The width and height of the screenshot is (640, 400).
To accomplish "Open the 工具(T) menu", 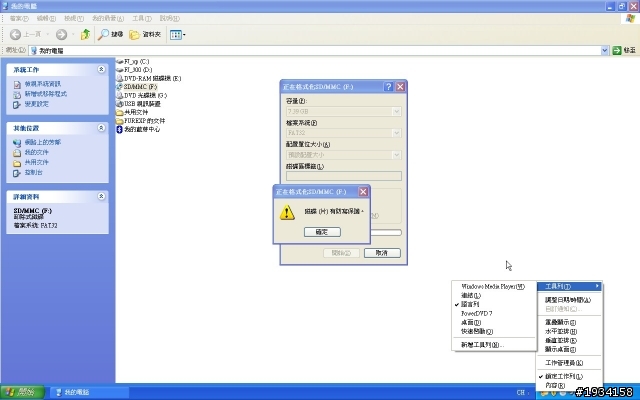I will 142,18.
